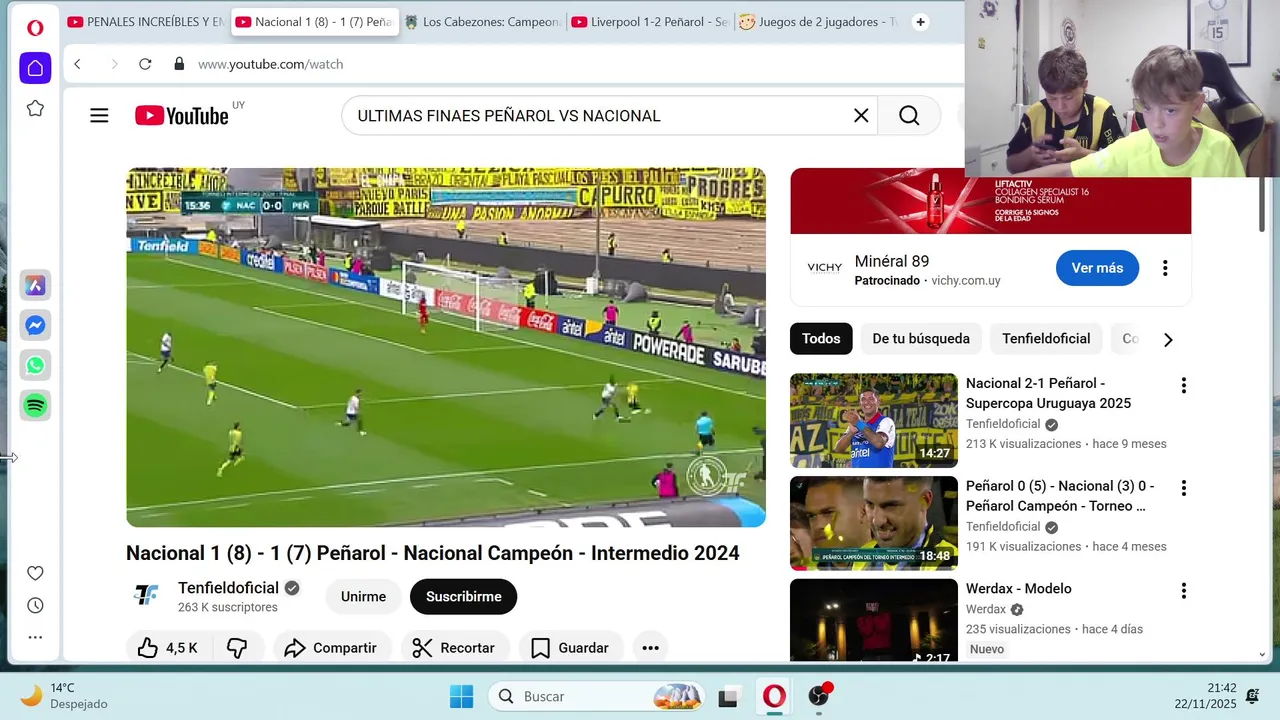Open the taskbar clock 21:42
Screen dimensions: 1280x720
[x=1205, y=696]
